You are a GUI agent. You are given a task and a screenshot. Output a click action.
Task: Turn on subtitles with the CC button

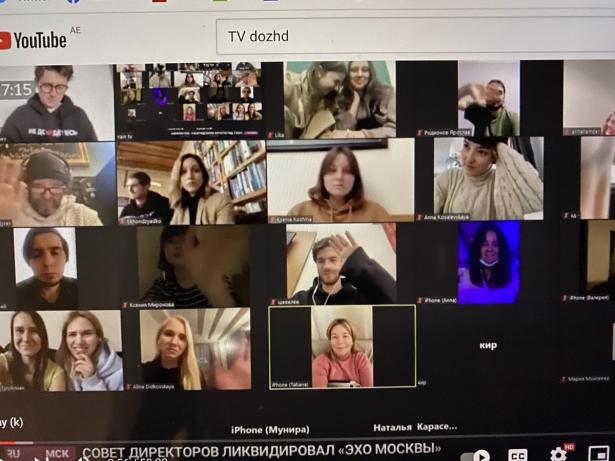(x=518, y=455)
